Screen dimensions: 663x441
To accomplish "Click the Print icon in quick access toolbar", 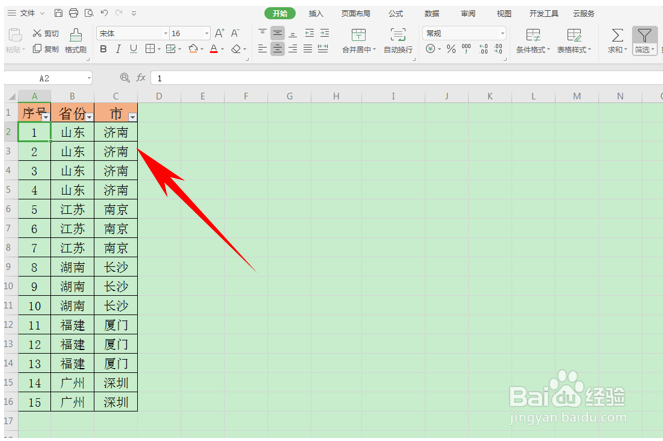I will 74,14.
